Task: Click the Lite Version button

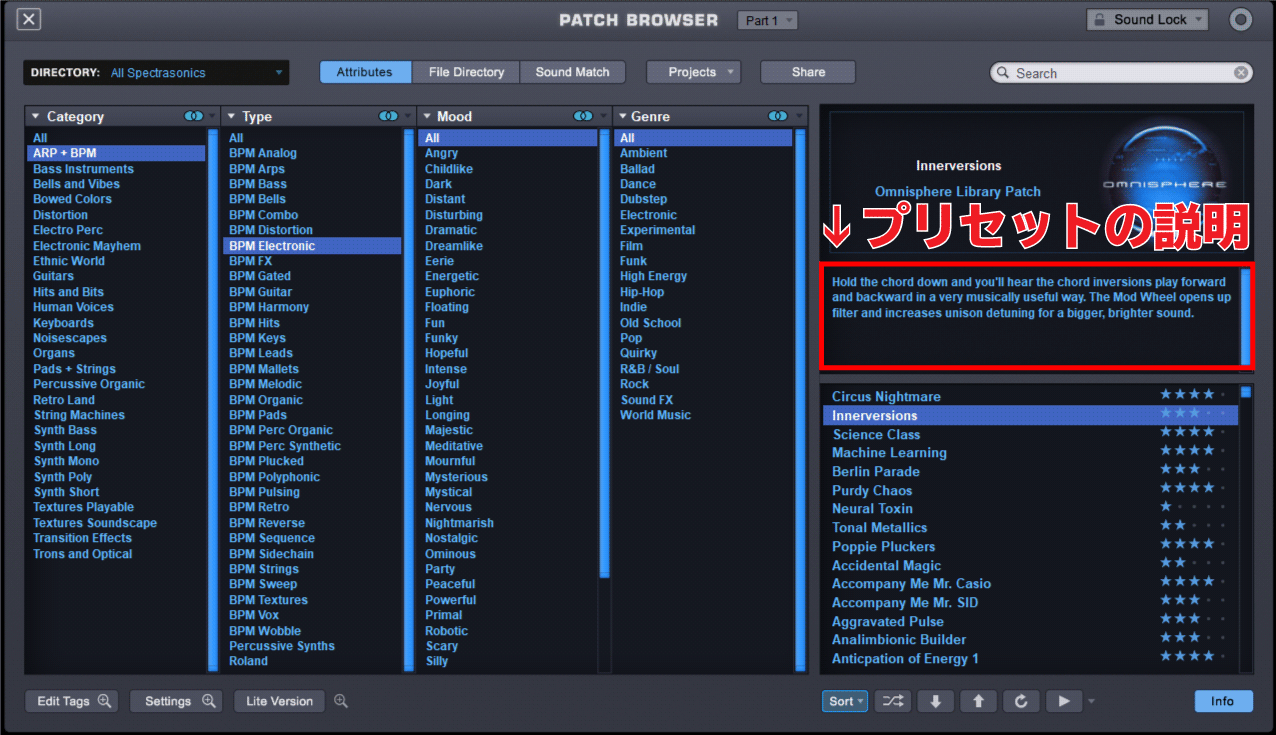Action: pyautogui.click(x=280, y=701)
